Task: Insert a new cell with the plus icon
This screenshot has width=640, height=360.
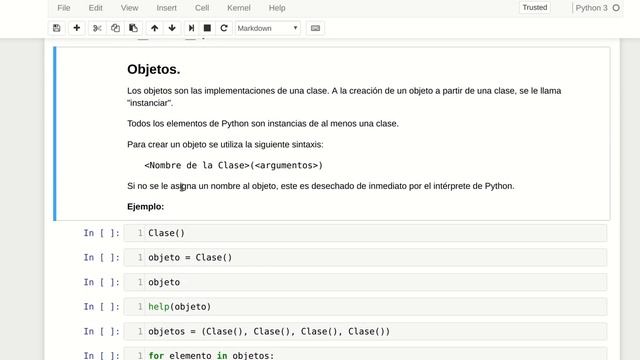Action: [x=76, y=28]
